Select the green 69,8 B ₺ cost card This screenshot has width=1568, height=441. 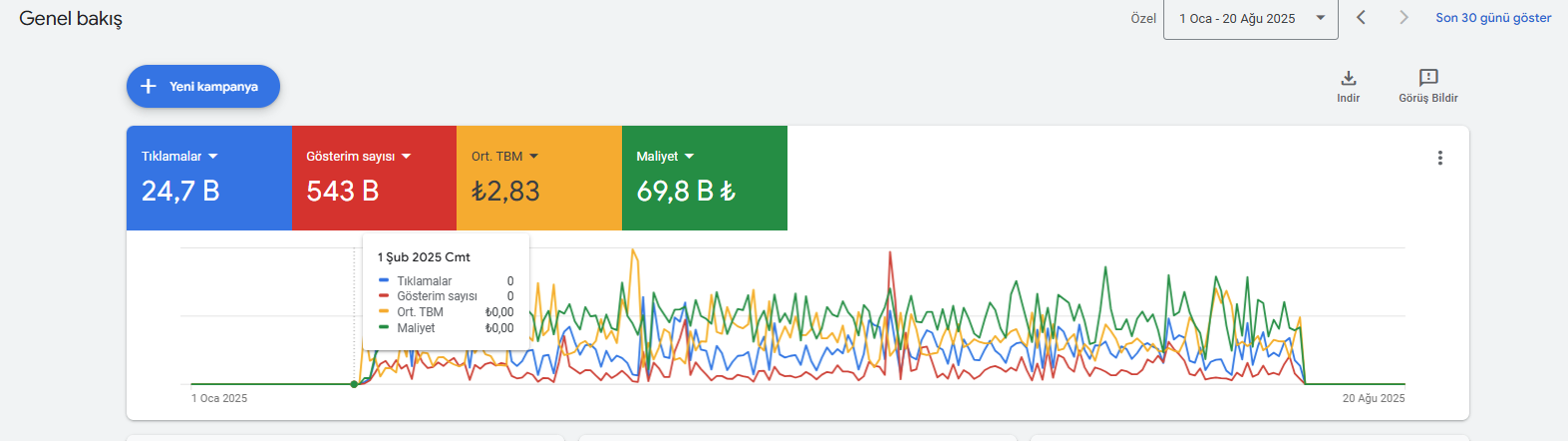pos(705,179)
